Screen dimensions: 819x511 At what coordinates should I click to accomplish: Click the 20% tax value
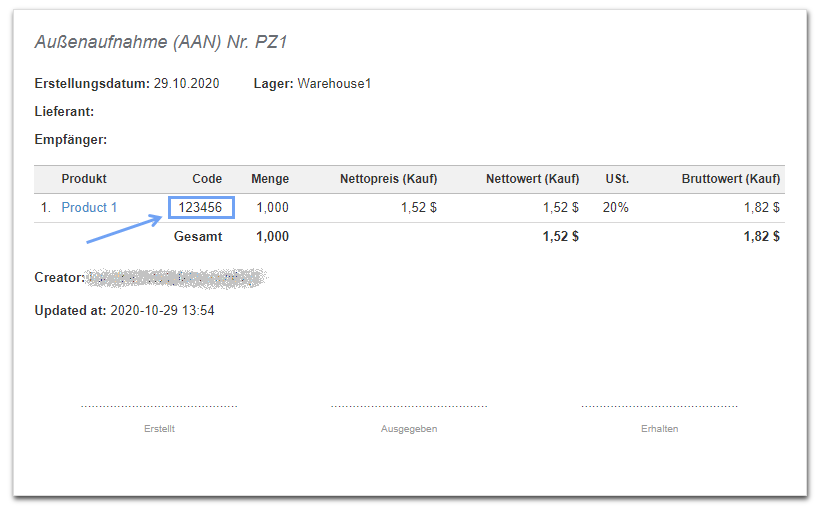pyautogui.click(x=616, y=207)
